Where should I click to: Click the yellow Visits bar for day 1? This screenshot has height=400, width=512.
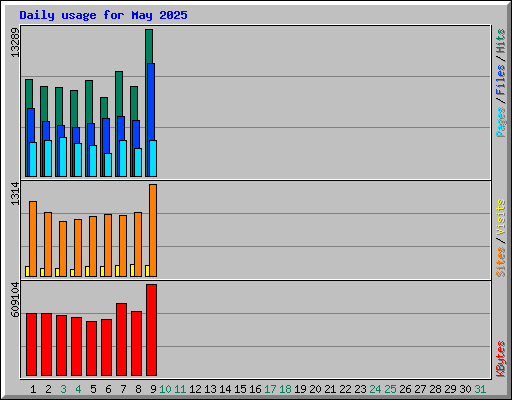(x=27, y=271)
